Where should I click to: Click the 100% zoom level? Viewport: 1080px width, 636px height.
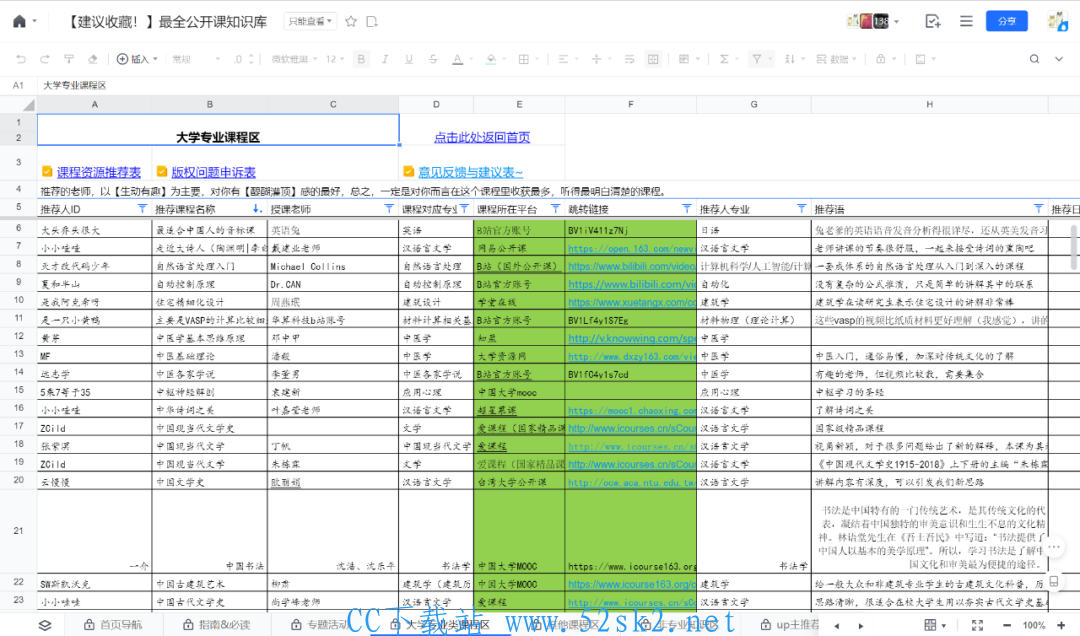[x=1034, y=625]
